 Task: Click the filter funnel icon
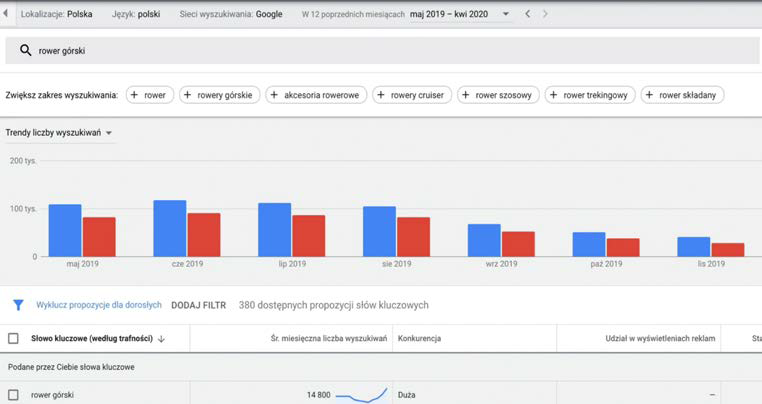tap(18, 305)
